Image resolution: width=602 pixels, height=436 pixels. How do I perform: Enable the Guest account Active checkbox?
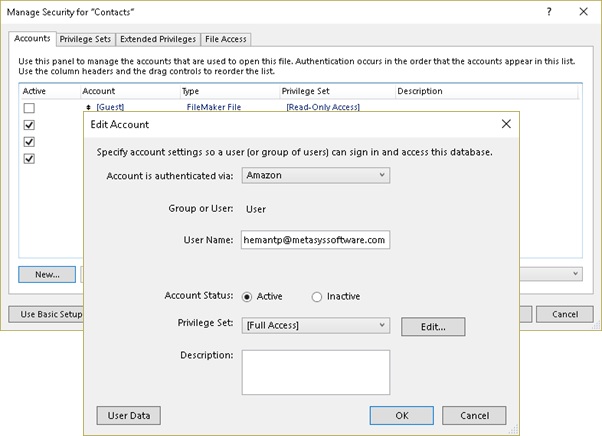(x=29, y=108)
